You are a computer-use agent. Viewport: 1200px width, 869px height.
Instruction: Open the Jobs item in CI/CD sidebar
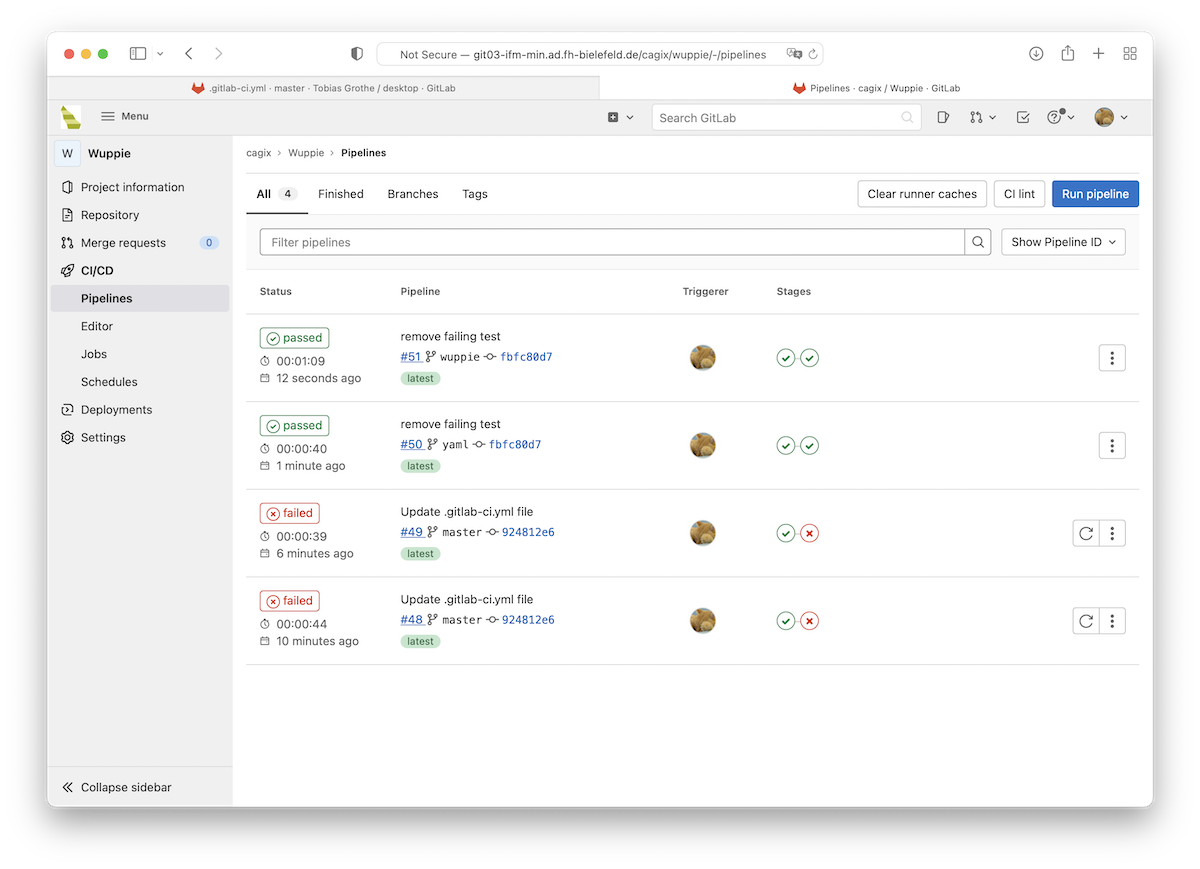point(94,354)
